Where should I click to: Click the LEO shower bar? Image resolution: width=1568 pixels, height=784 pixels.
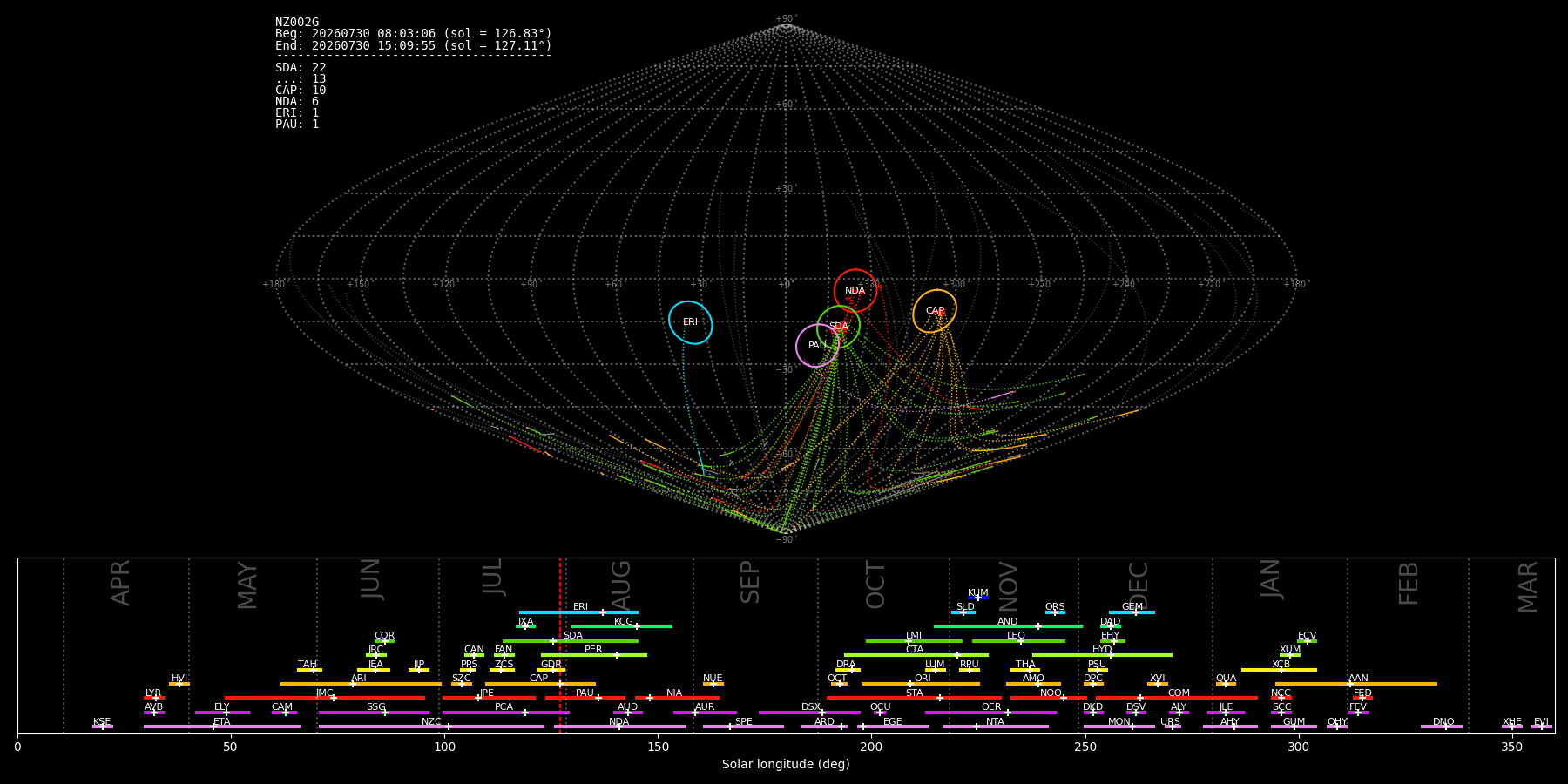[1018, 641]
